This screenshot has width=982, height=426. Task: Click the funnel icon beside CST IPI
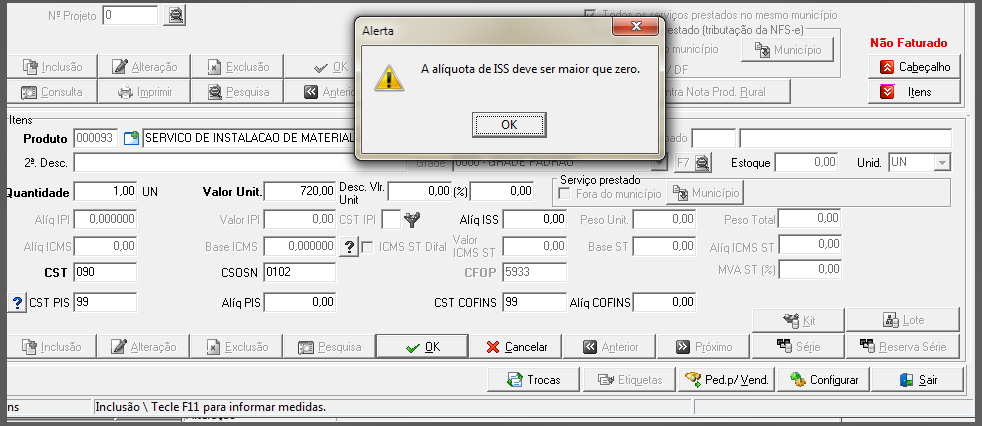pyautogui.click(x=411, y=219)
